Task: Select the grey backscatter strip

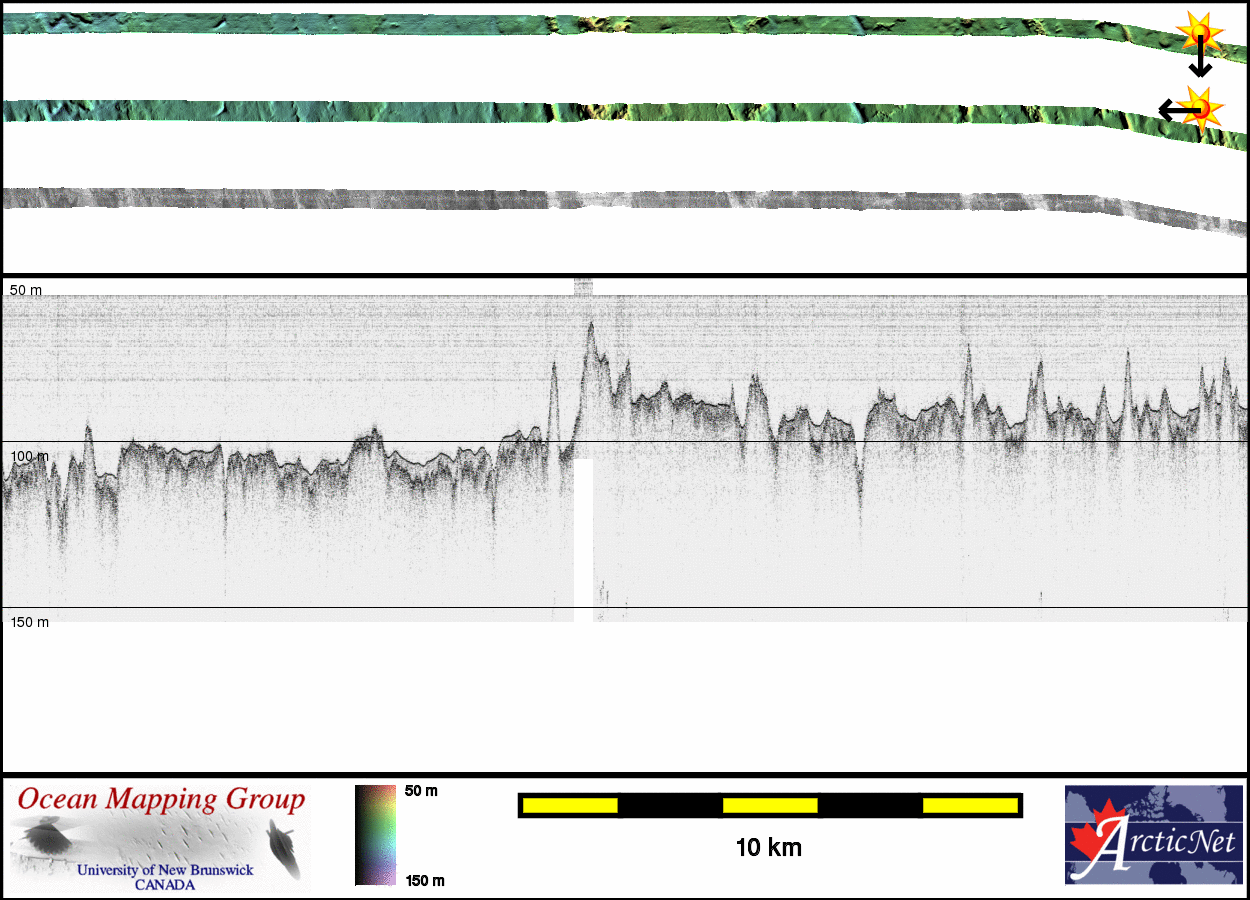Action: click(600, 203)
